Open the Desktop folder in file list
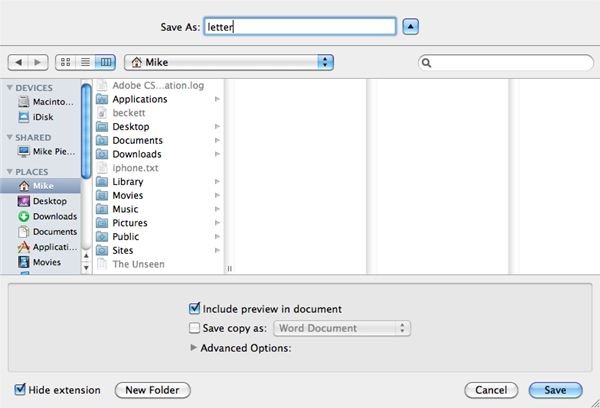Viewport: 600px width, 408px height. tap(158, 127)
